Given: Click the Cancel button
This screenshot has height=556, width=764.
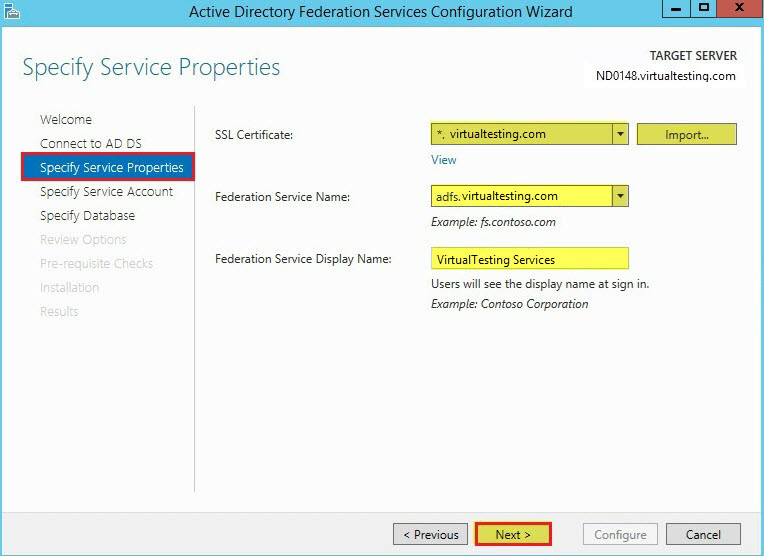Looking at the screenshot, I should pos(703,535).
